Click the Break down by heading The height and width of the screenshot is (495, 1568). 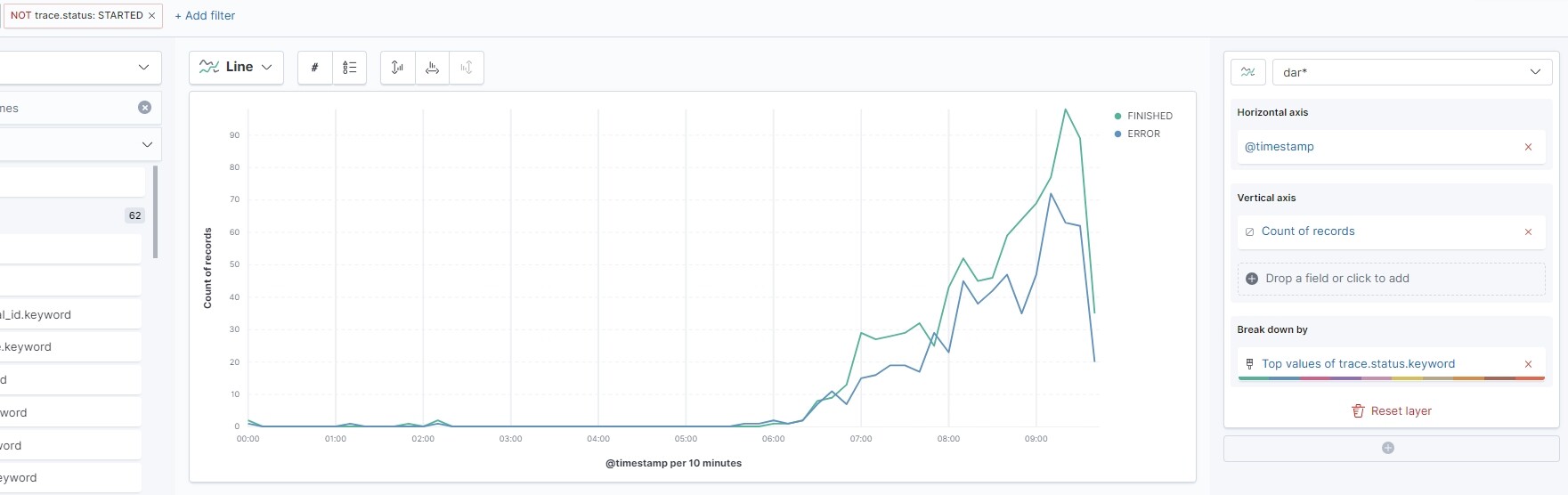(1272, 329)
